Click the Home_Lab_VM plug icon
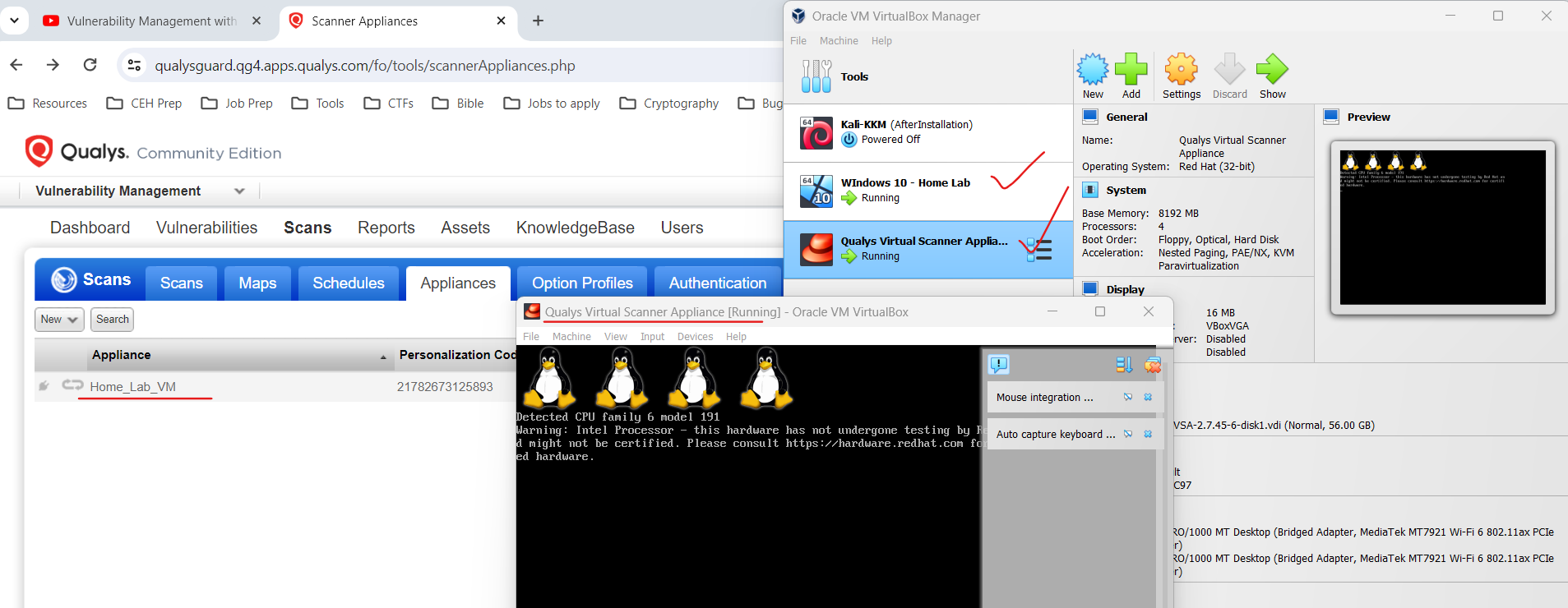1568x608 pixels. click(x=44, y=385)
